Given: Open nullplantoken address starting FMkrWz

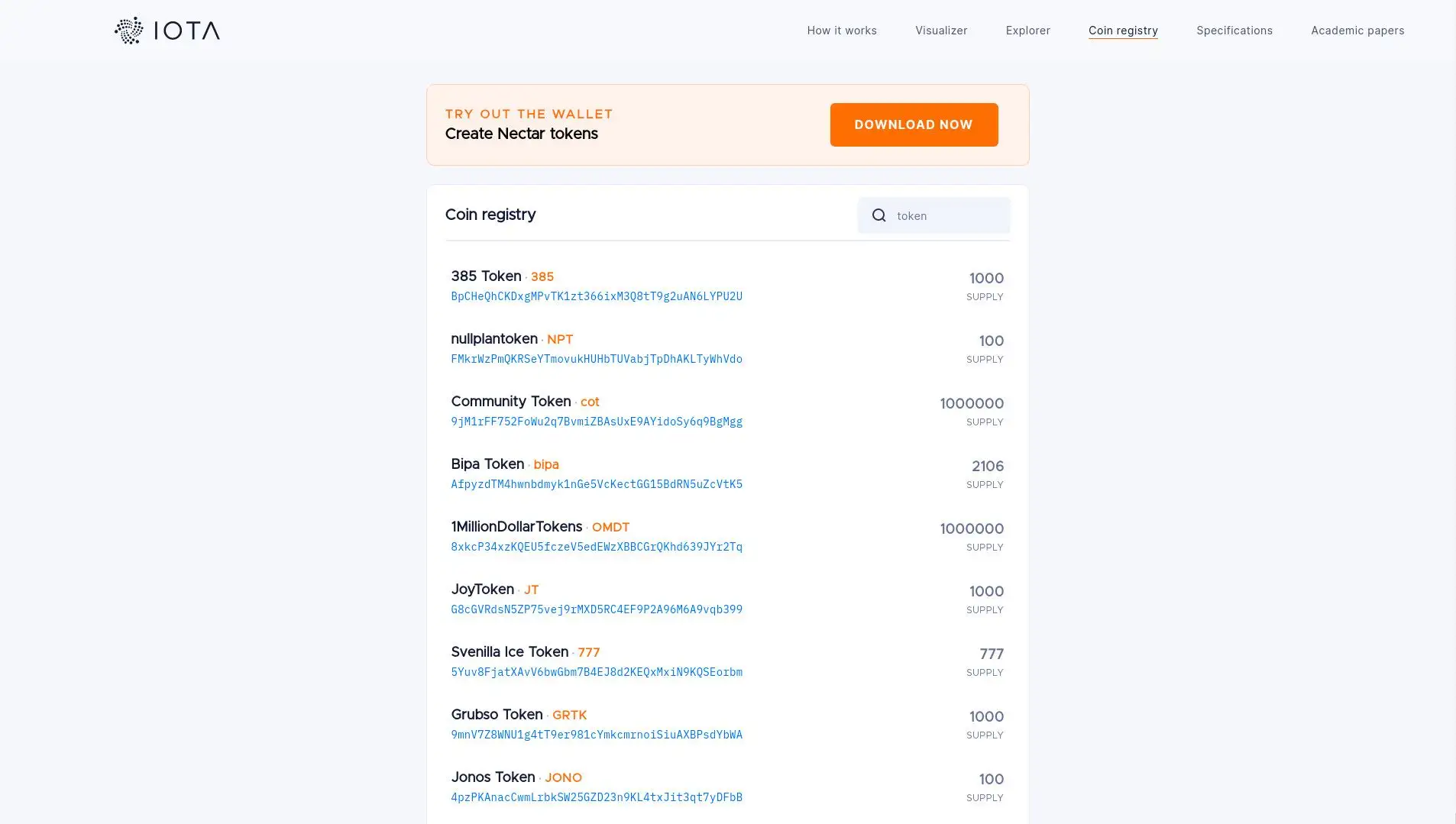Looking at the screenshot, I should tap(597, 359).
